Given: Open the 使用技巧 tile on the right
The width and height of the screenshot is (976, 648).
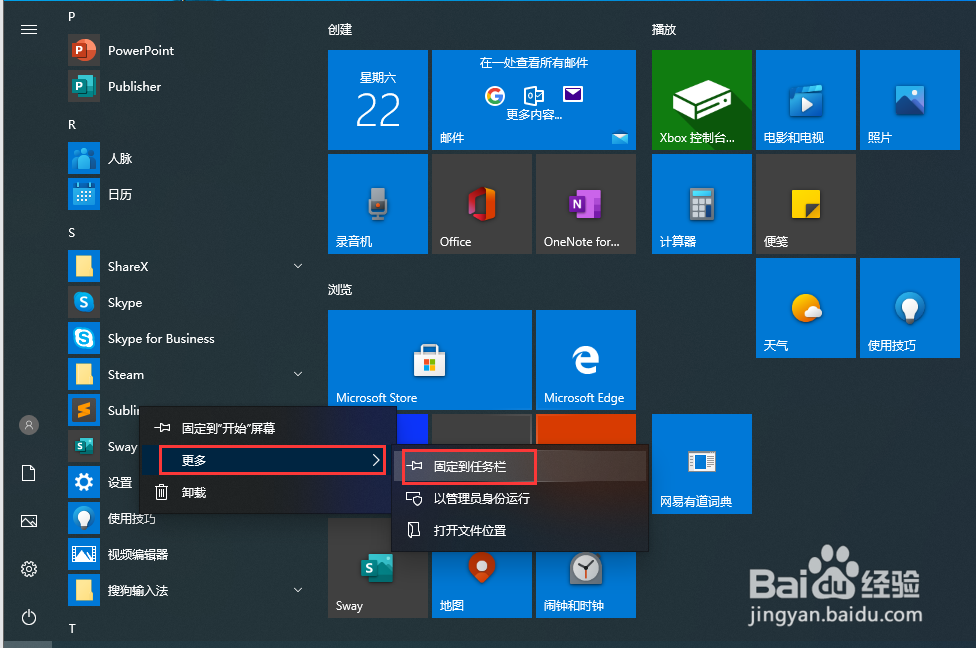Looking at the screenshot, I should coord(909,308).
